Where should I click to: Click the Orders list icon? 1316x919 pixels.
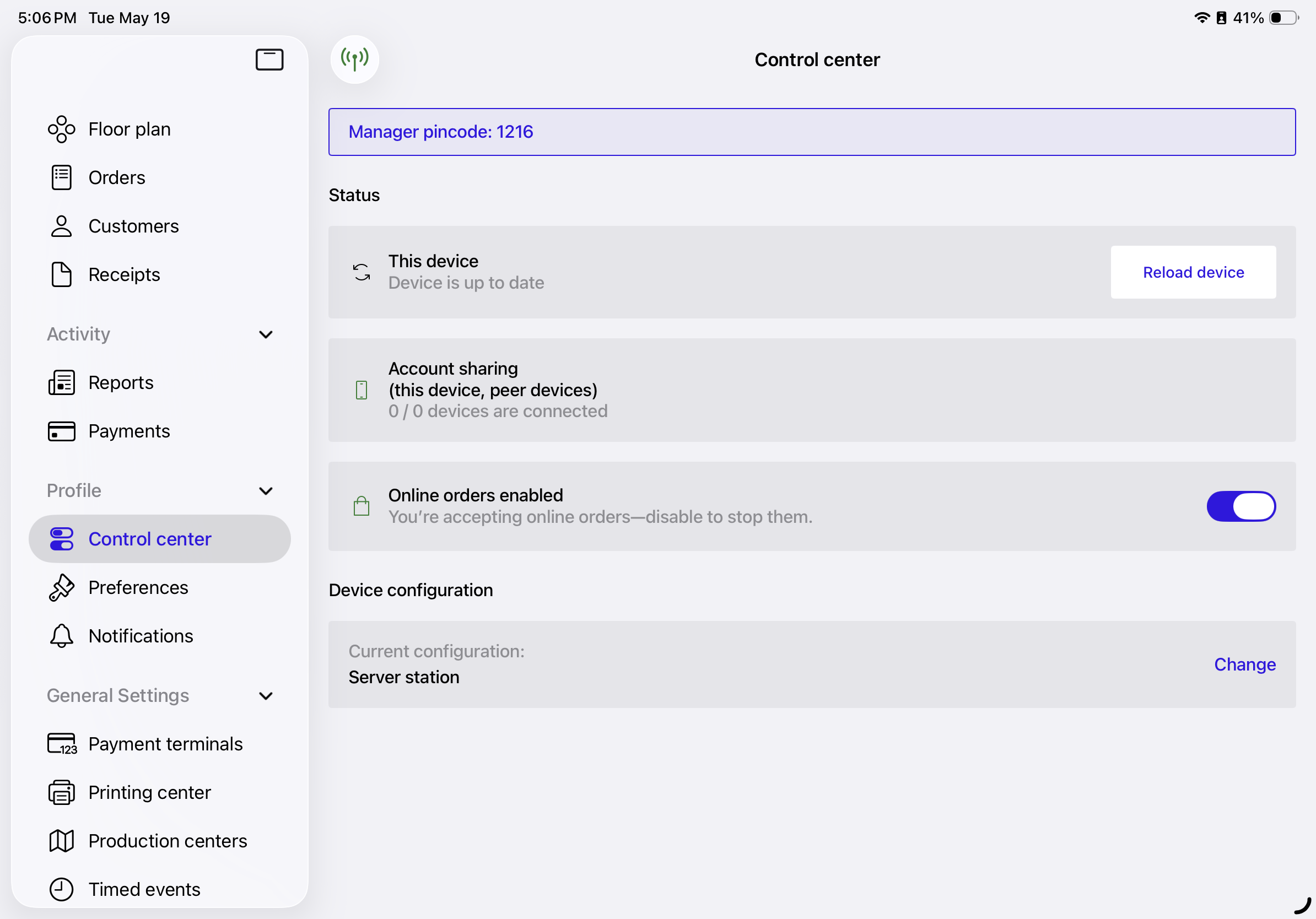pos(61,177)
